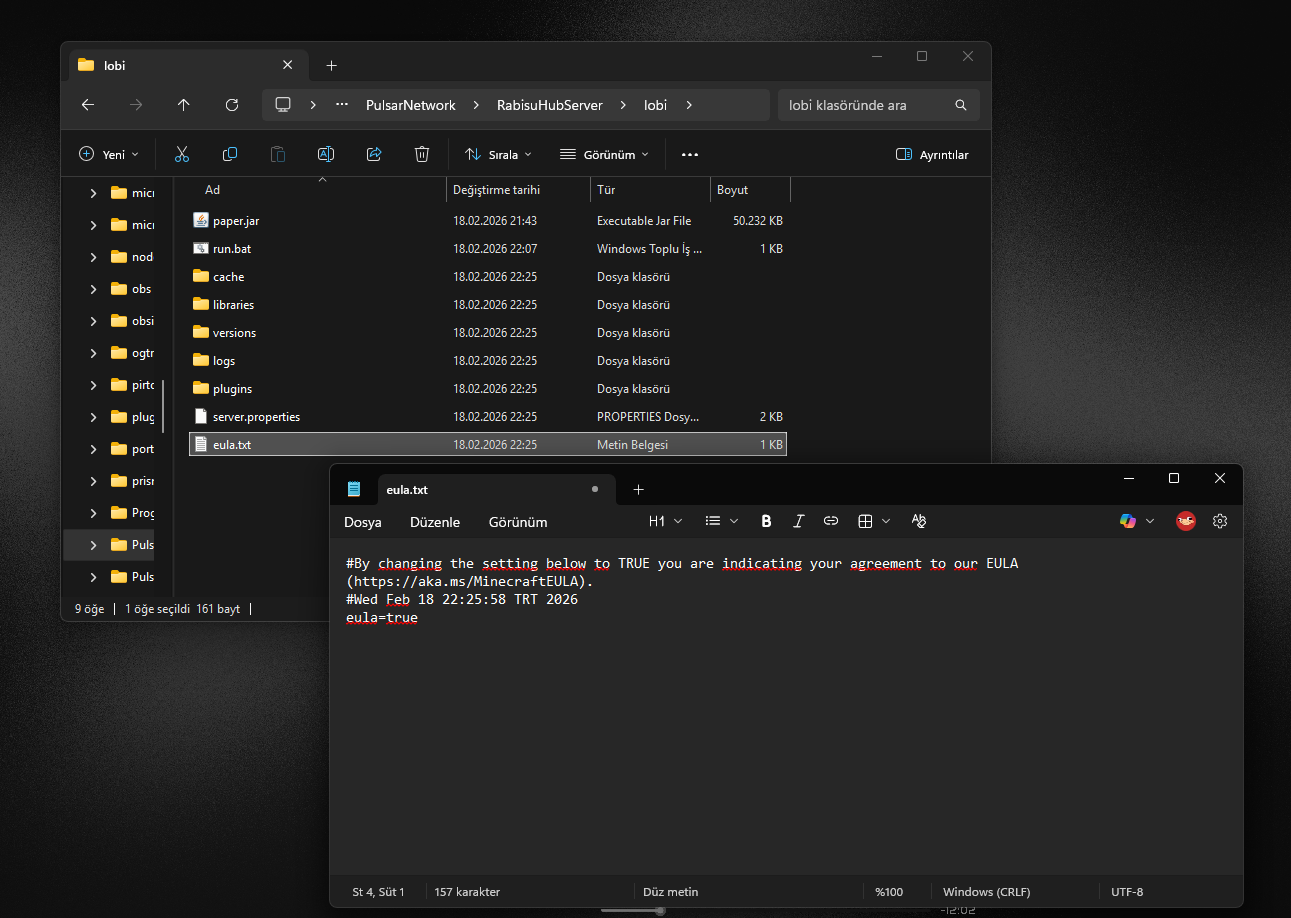Screen dimensions: 1291x918
Task: Open the breadcrumb overflow ellipsis in address bar
Action: [x=342, y=105]
